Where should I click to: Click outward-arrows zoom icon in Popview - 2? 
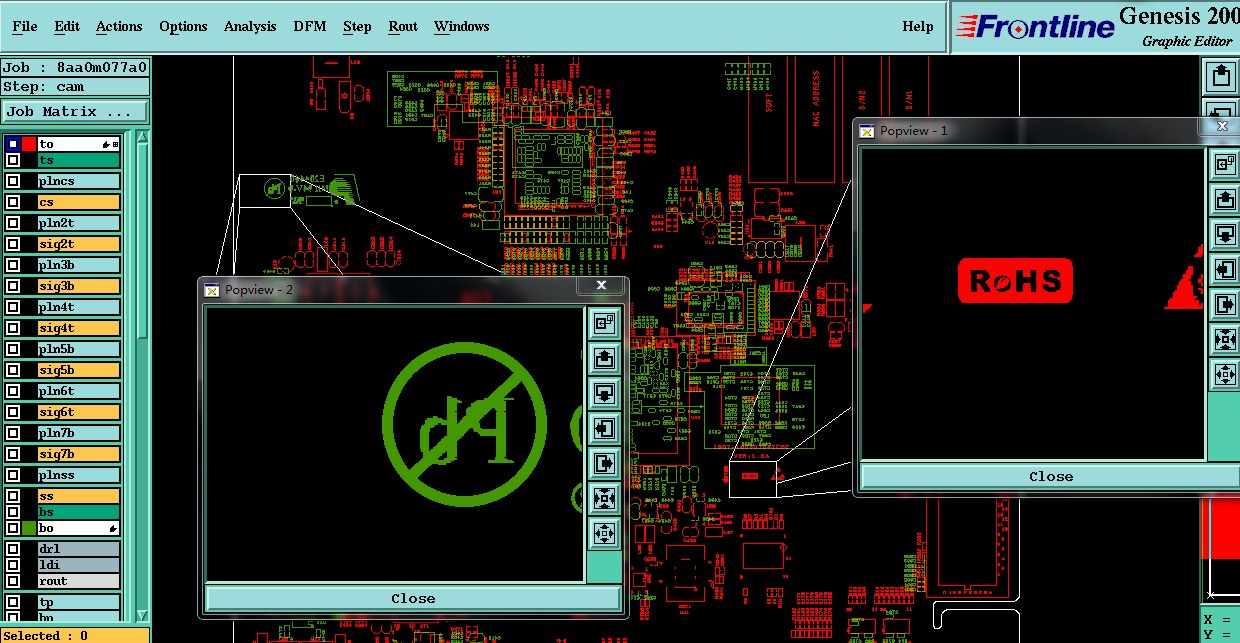click(604, 533)
